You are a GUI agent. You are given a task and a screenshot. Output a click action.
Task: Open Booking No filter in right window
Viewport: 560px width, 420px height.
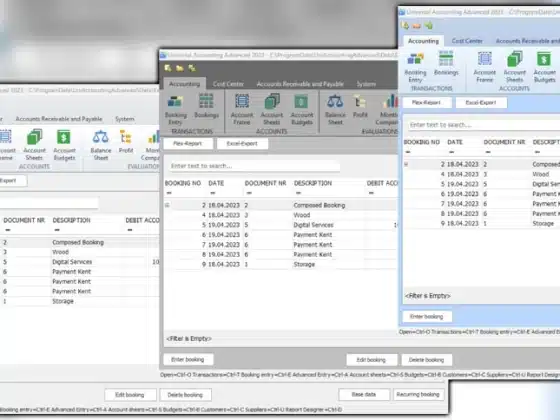[x=408, y=152]
